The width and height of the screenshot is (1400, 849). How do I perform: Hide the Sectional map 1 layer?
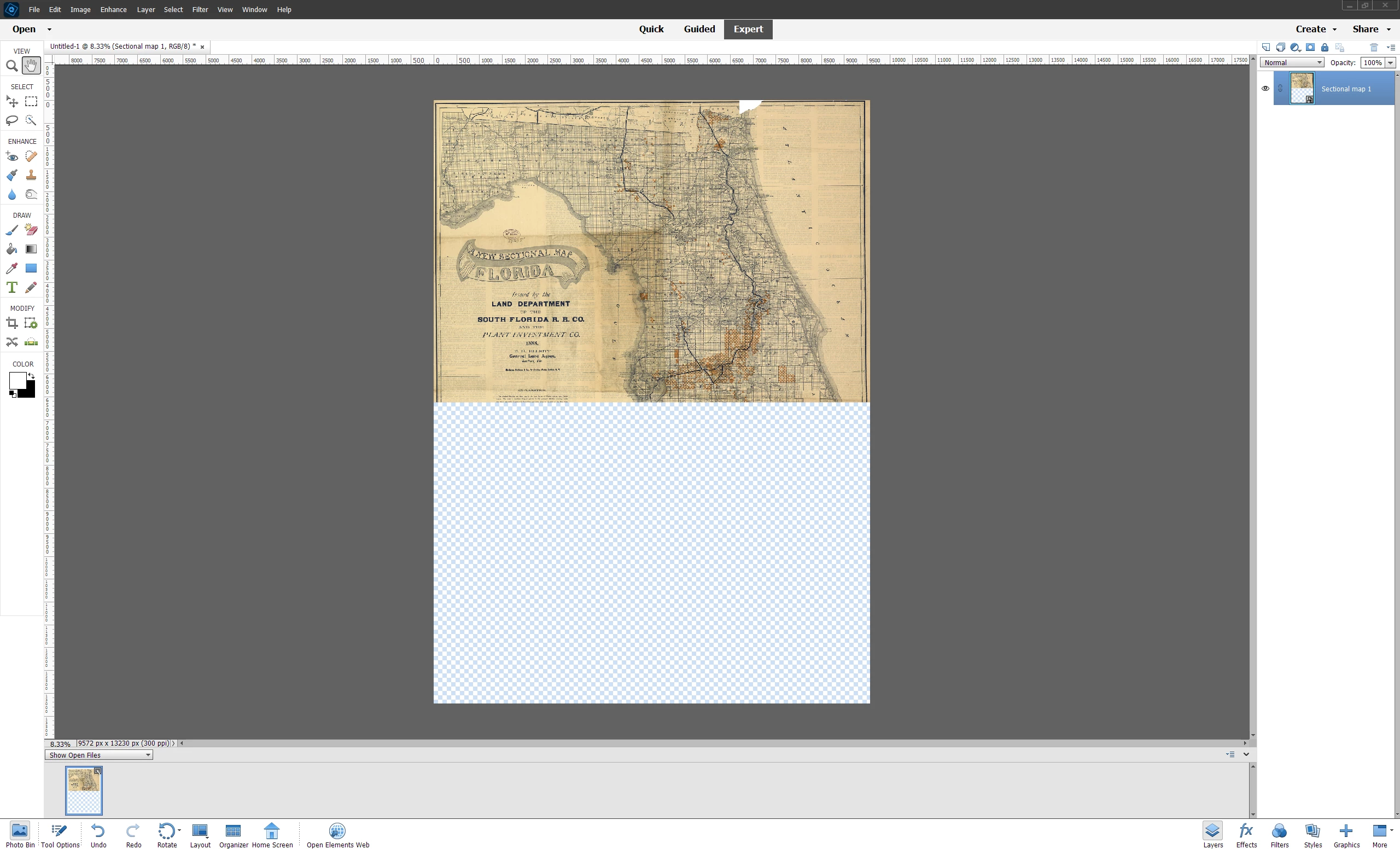(1265, 89)
